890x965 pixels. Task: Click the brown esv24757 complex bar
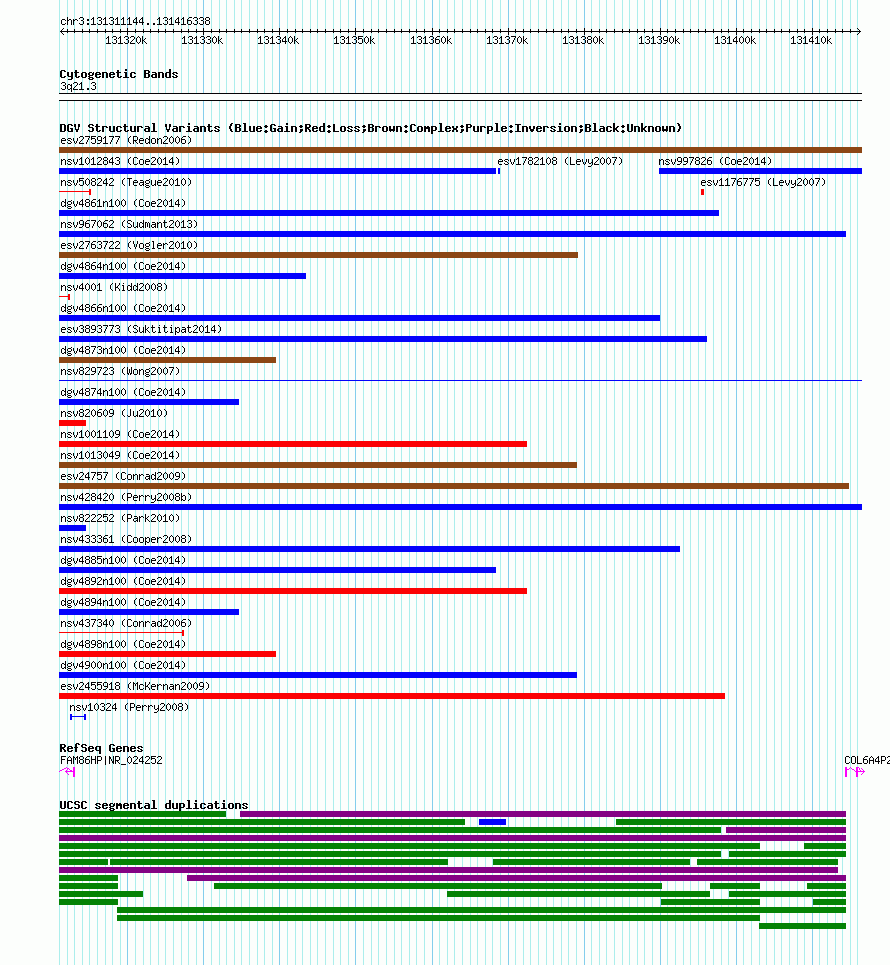point(454,486)
